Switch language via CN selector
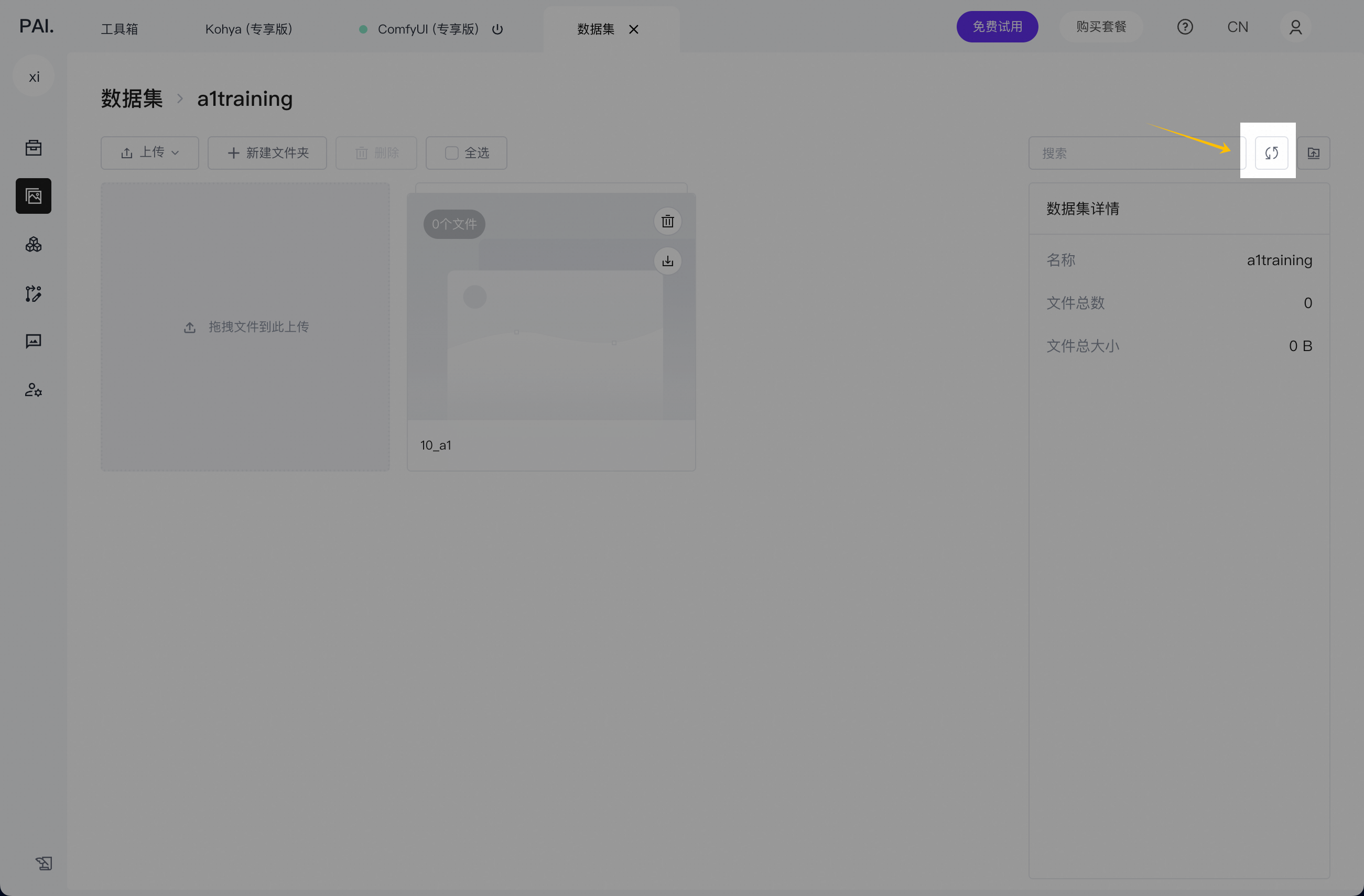Screen dimensions: 1364x896 click(x=1237, y=27)
